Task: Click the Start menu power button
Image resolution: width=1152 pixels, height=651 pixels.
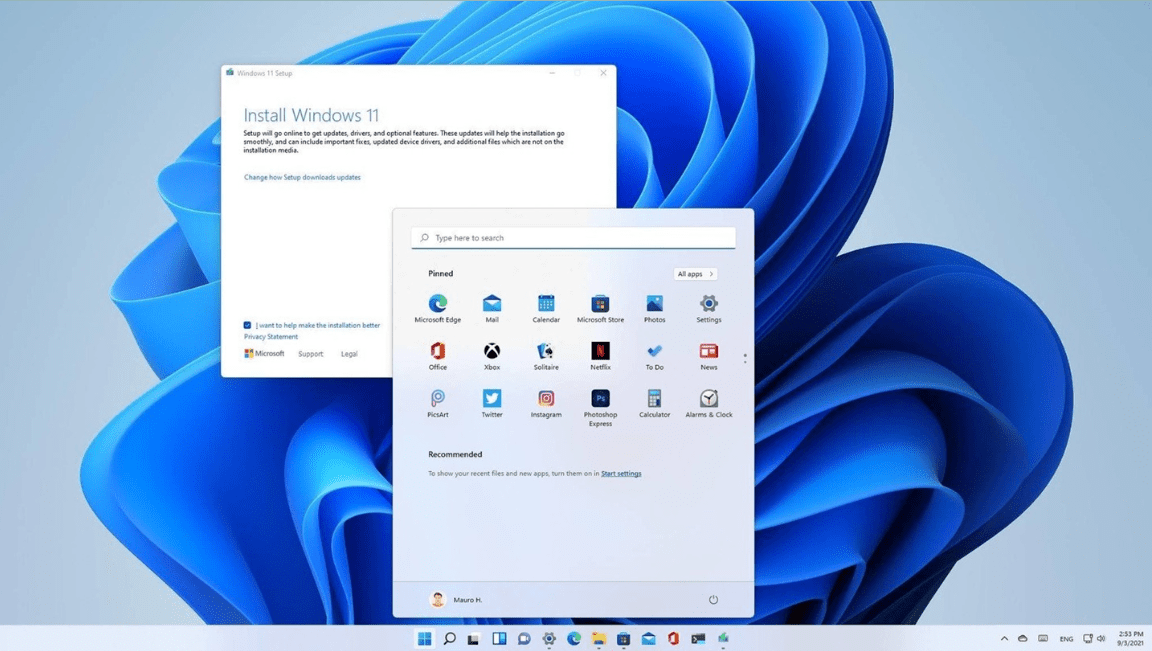Action: pyautogui.click(x=713, y=600)
